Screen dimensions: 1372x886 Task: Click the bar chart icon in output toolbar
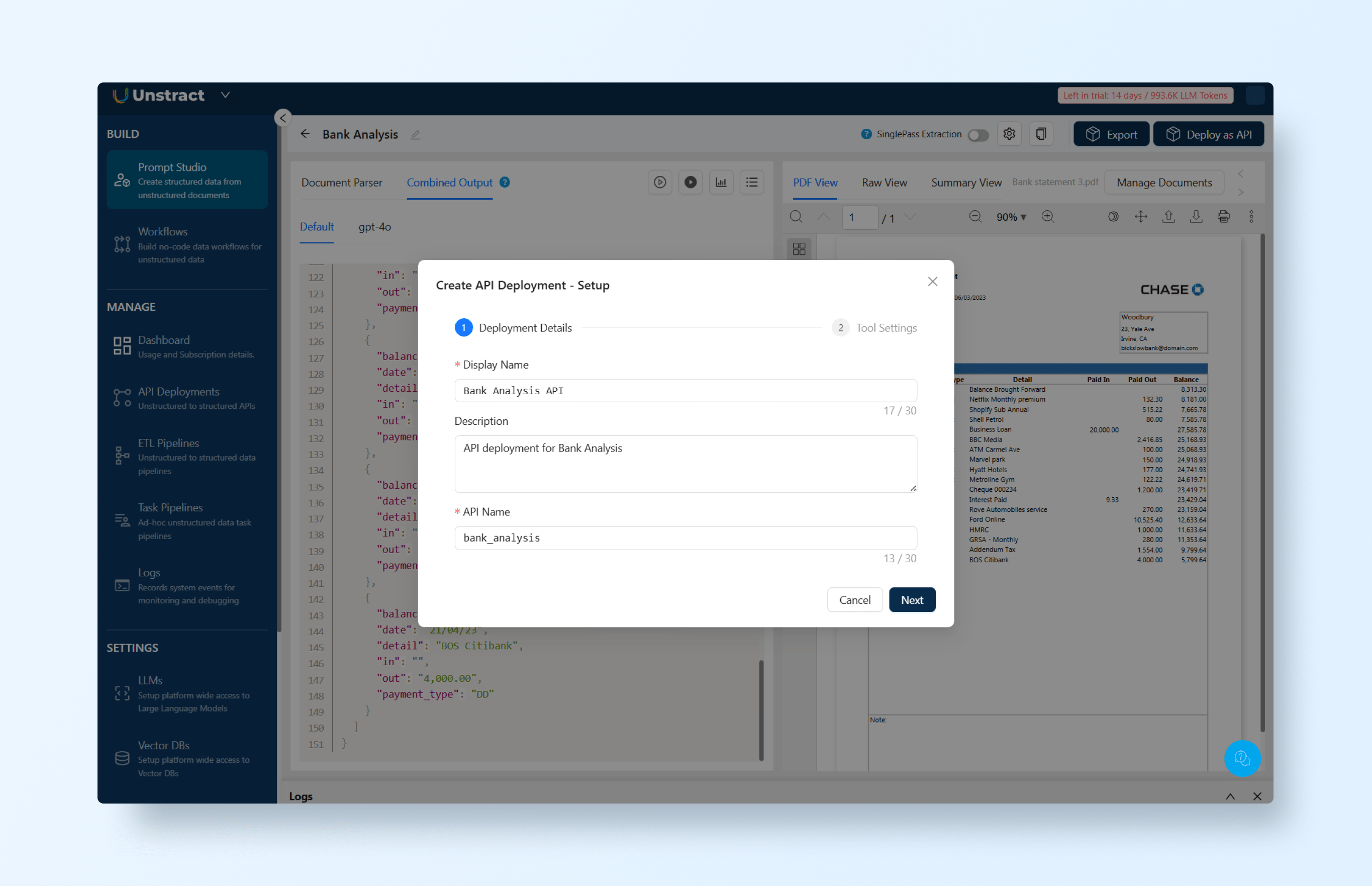(x=721, y=183)
